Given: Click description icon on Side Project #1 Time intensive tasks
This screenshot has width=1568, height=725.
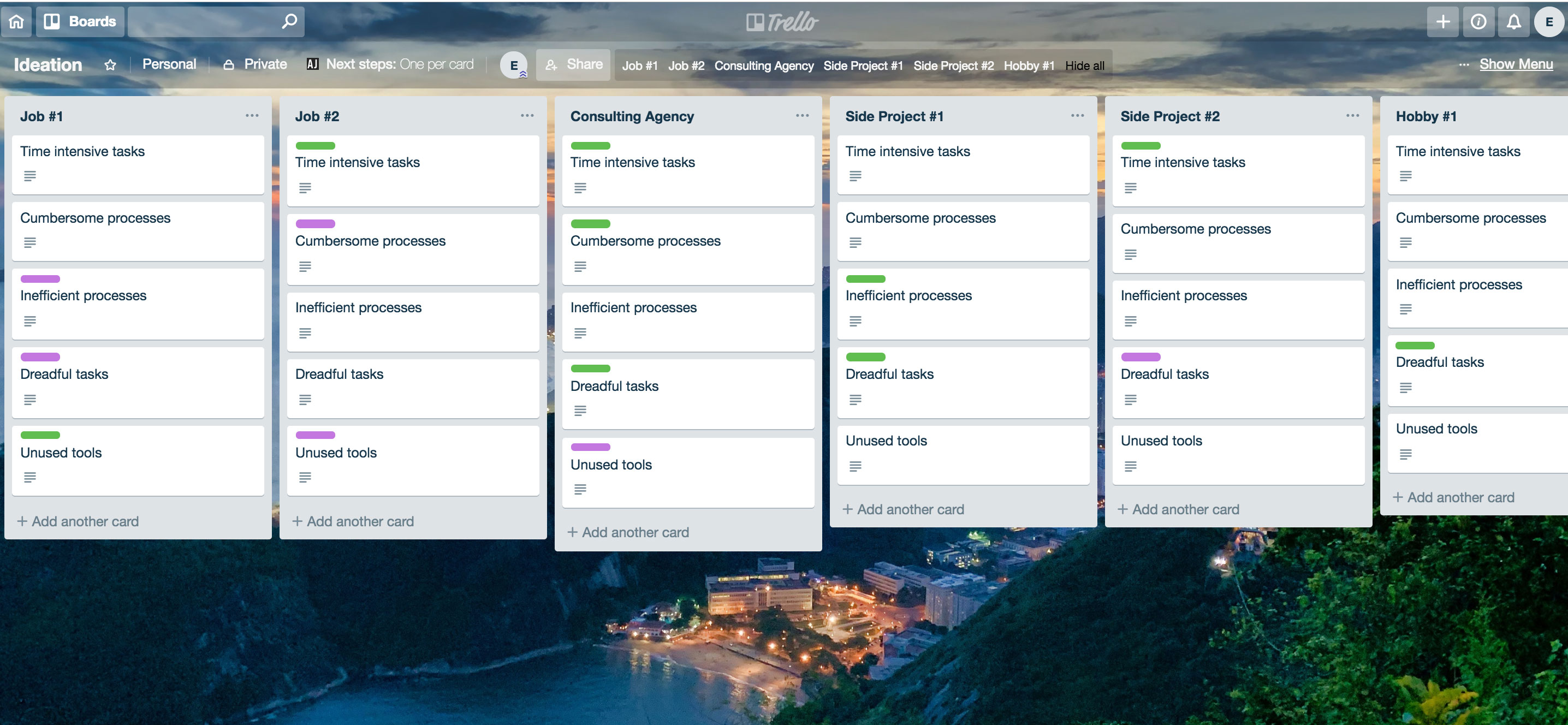Looking at the screenshot, I should [x=855, y=176].
